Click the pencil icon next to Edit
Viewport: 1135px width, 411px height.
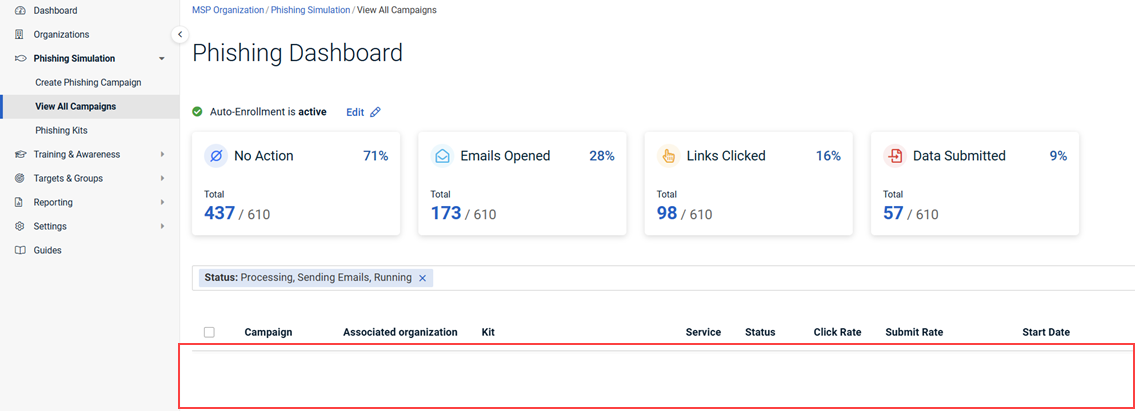376,112
